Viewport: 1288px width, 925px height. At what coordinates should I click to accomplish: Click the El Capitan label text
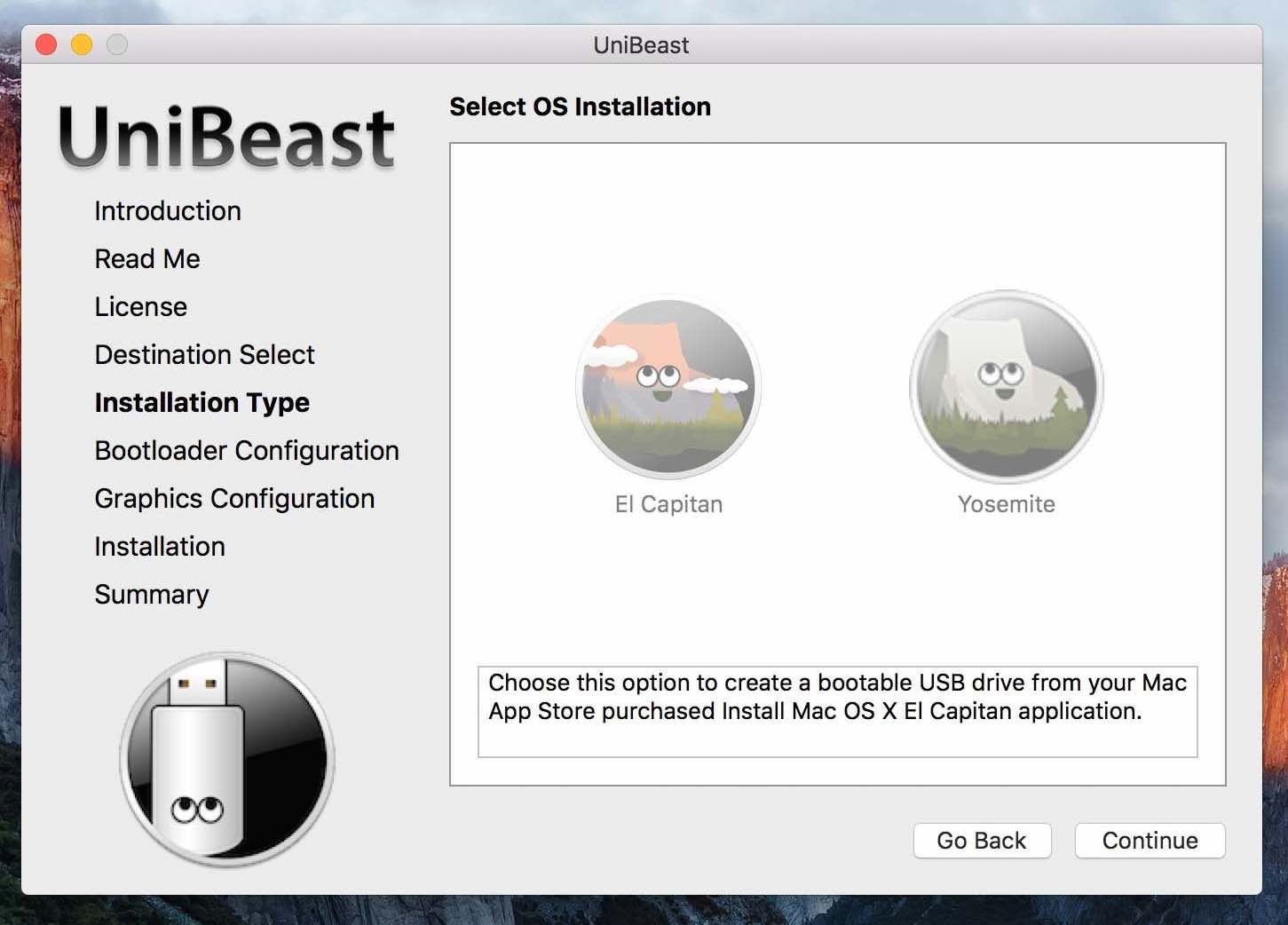tap(668, 504)
